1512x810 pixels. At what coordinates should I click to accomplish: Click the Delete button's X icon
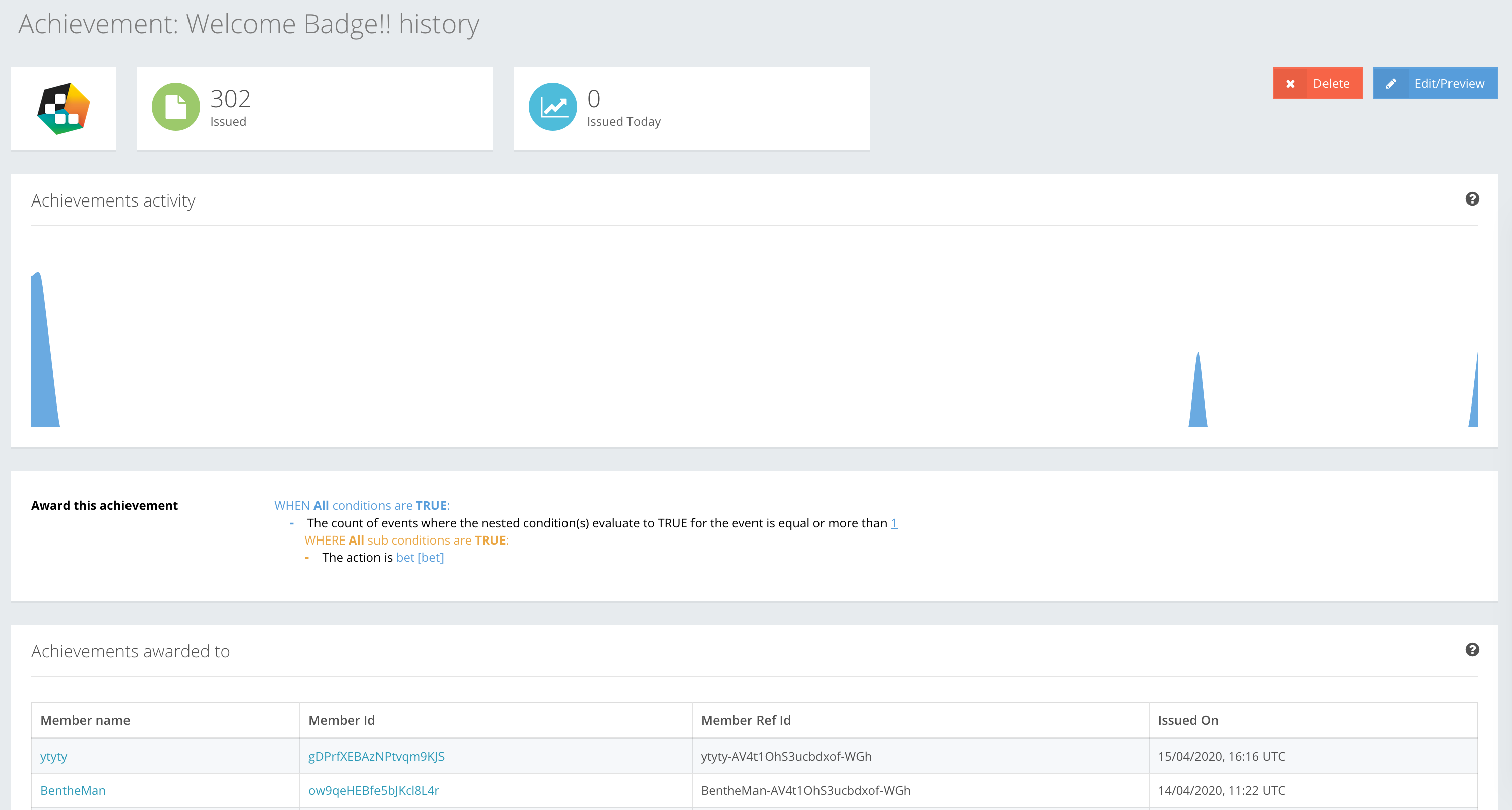[x=1290, y=83]
